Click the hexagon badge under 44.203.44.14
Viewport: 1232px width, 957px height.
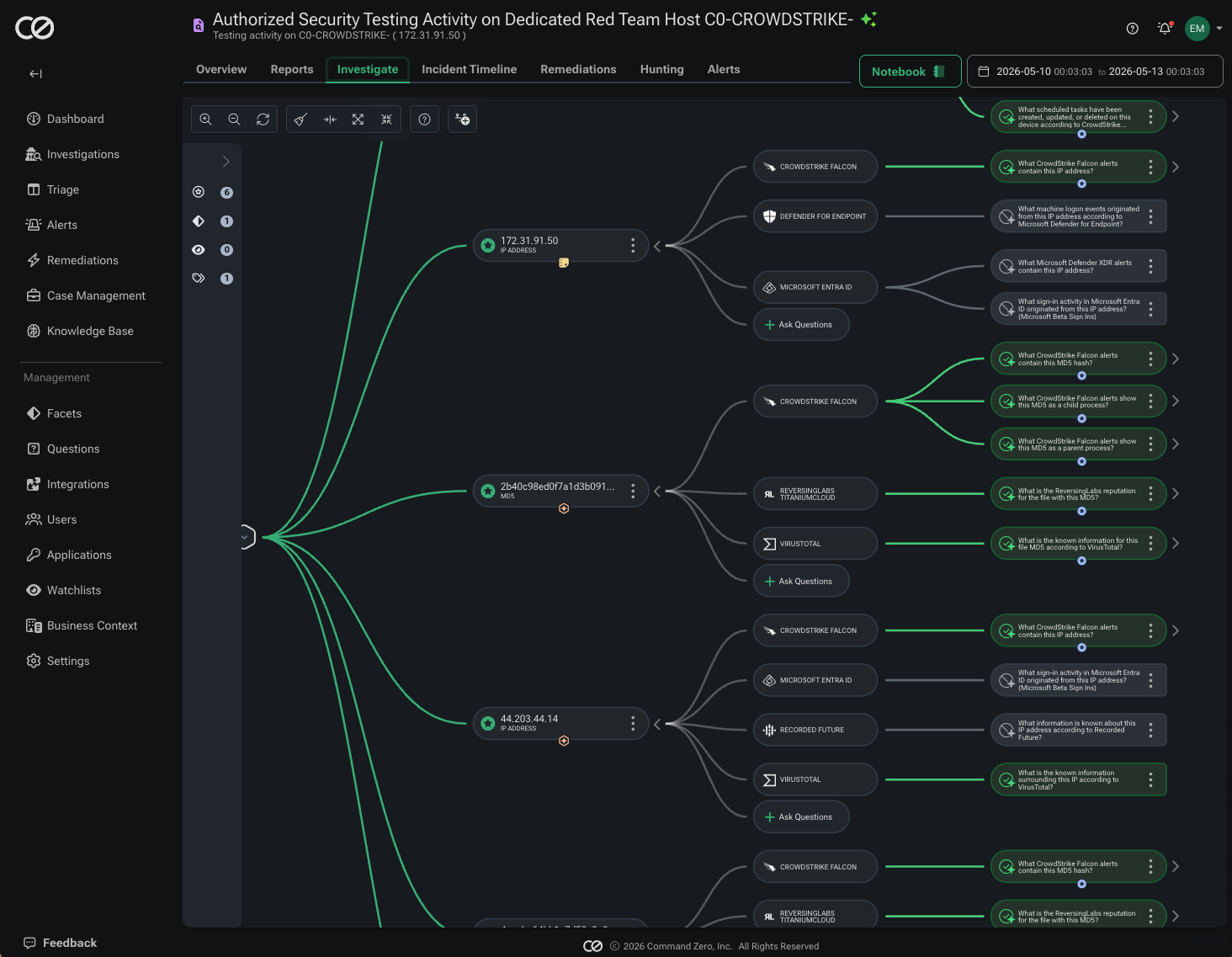[x=564, y=741]
